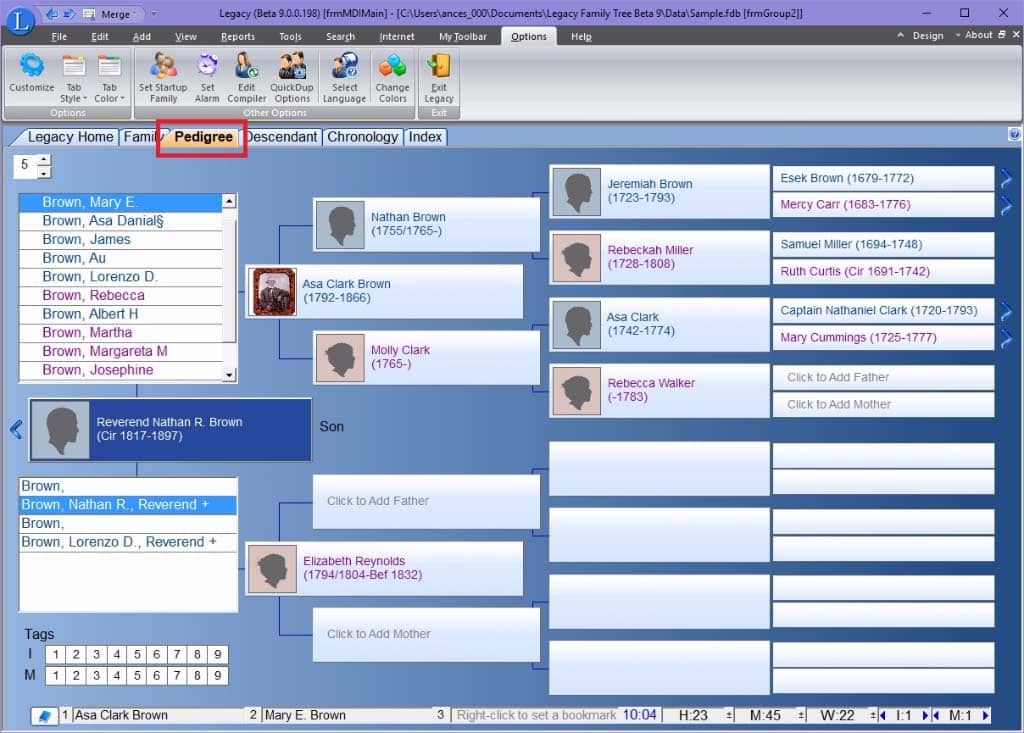Toggle marriage tag number 5
Viewport: 1024px width, 733px height.
pos(136,676)
